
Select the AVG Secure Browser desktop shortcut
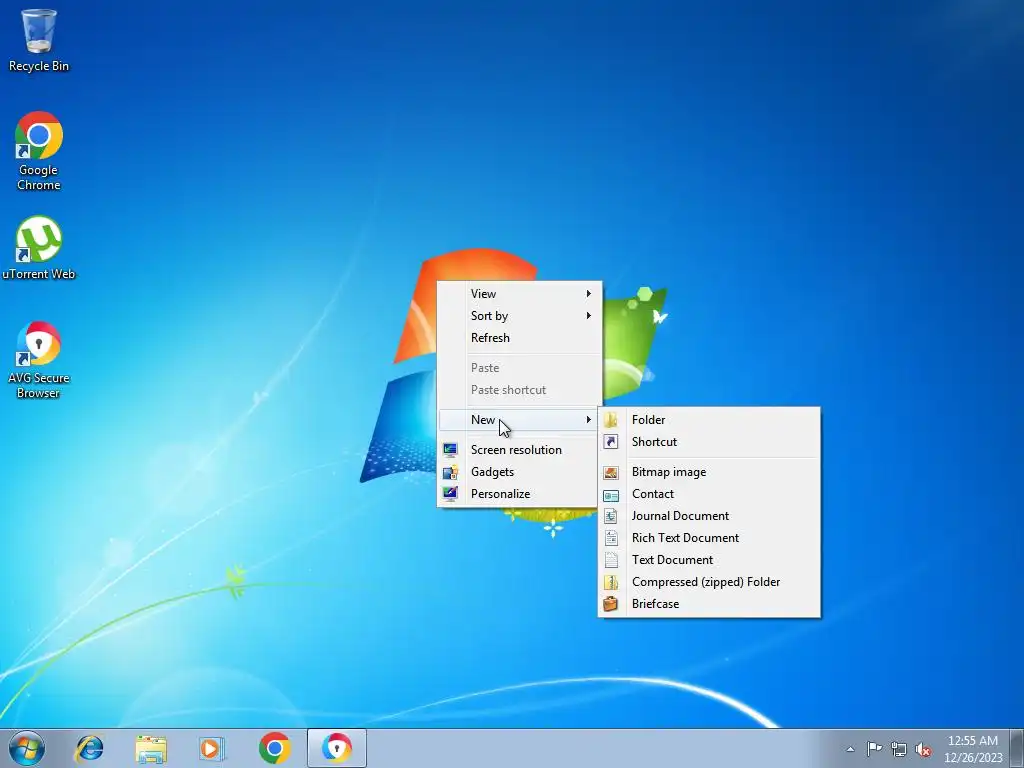(x=39, y=359)
